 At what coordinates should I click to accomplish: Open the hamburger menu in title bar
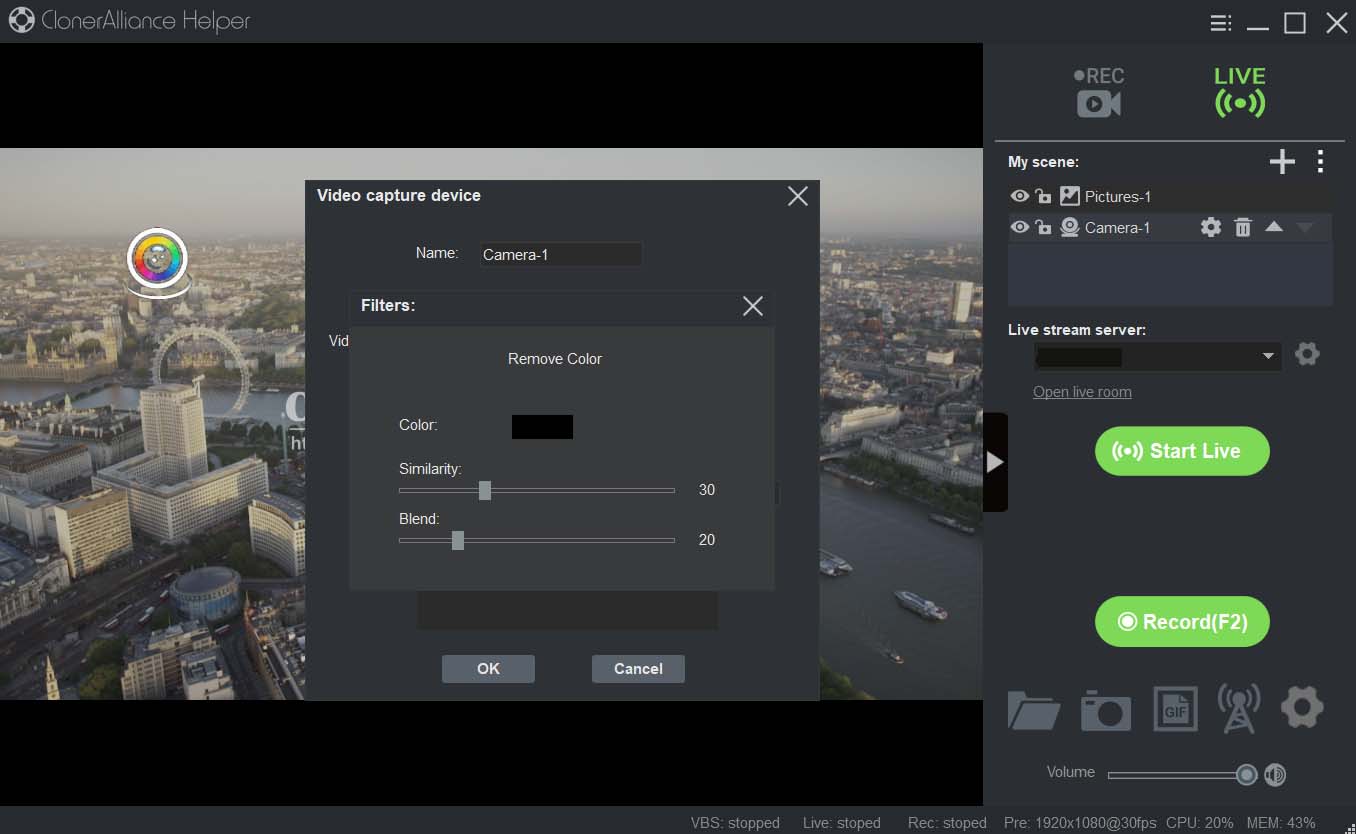point(1220,23)
